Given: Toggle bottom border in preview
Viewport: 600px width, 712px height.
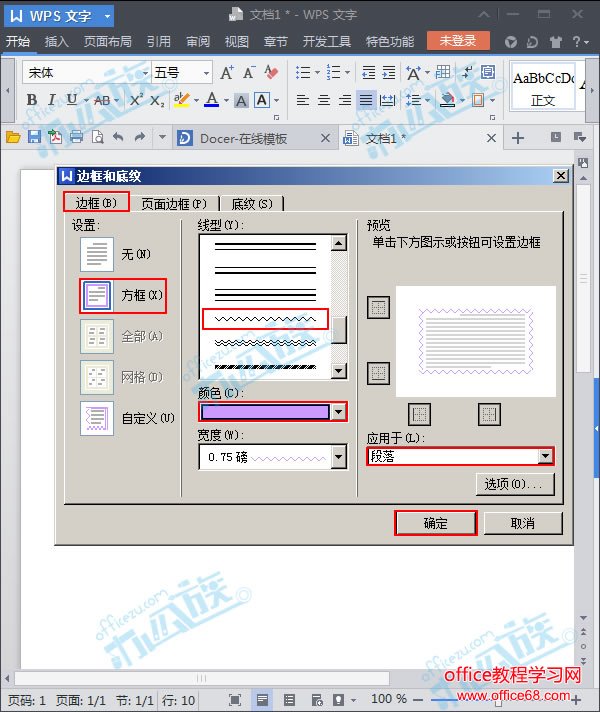Looking at the screenshot, I should pyautogui.click(x=378, y=373).
